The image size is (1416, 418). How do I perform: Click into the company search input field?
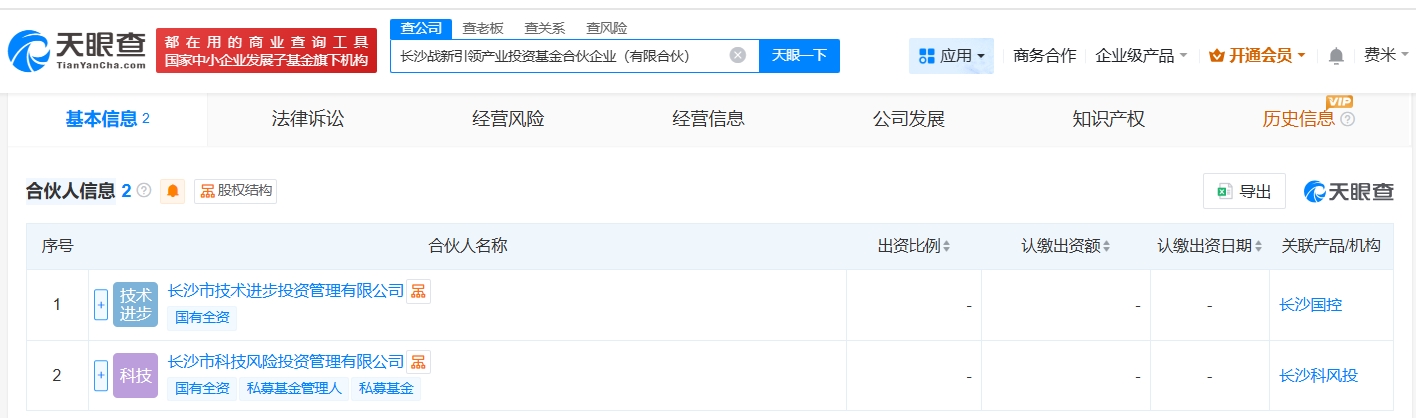click(x=560, y=56)
